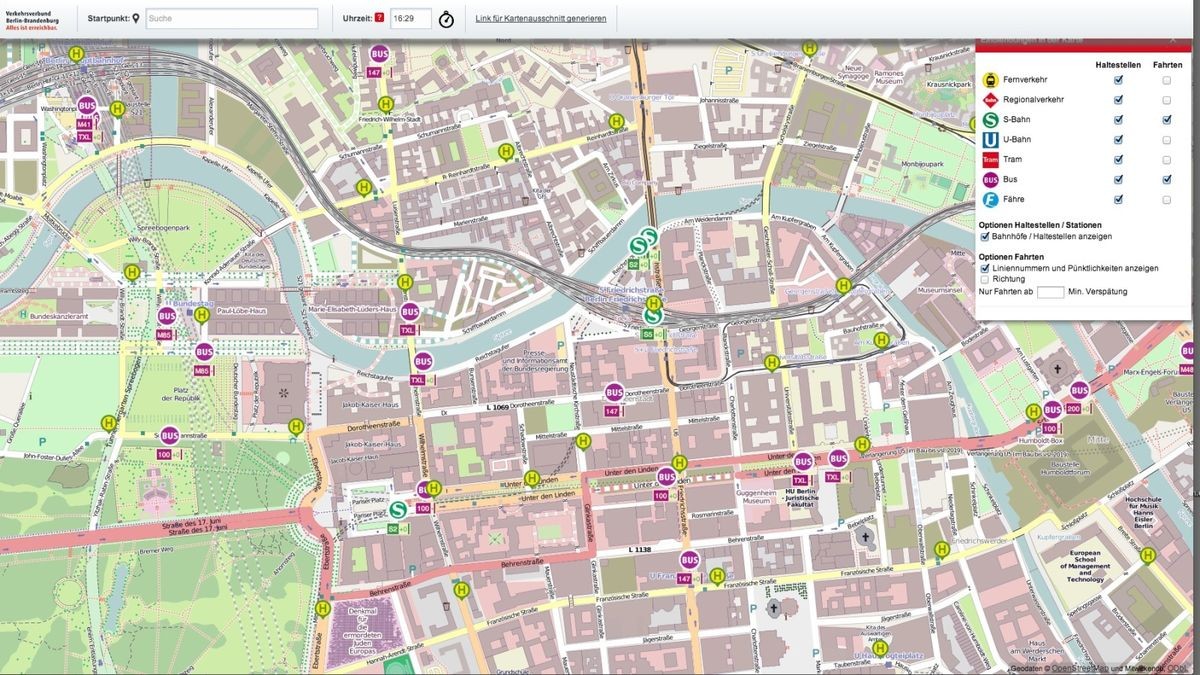Screen dimensions: 1200x675
Task: Click the stopwatch icon beside the time field
Action: (446, 17)
